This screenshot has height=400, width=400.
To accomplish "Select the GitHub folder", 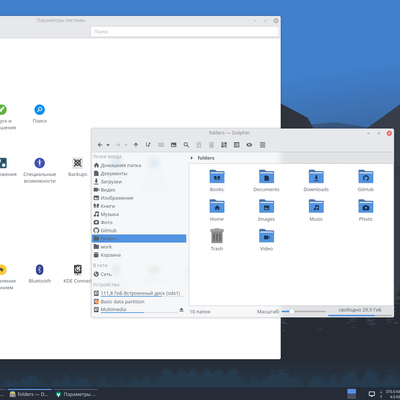I will tap(366, 180).
